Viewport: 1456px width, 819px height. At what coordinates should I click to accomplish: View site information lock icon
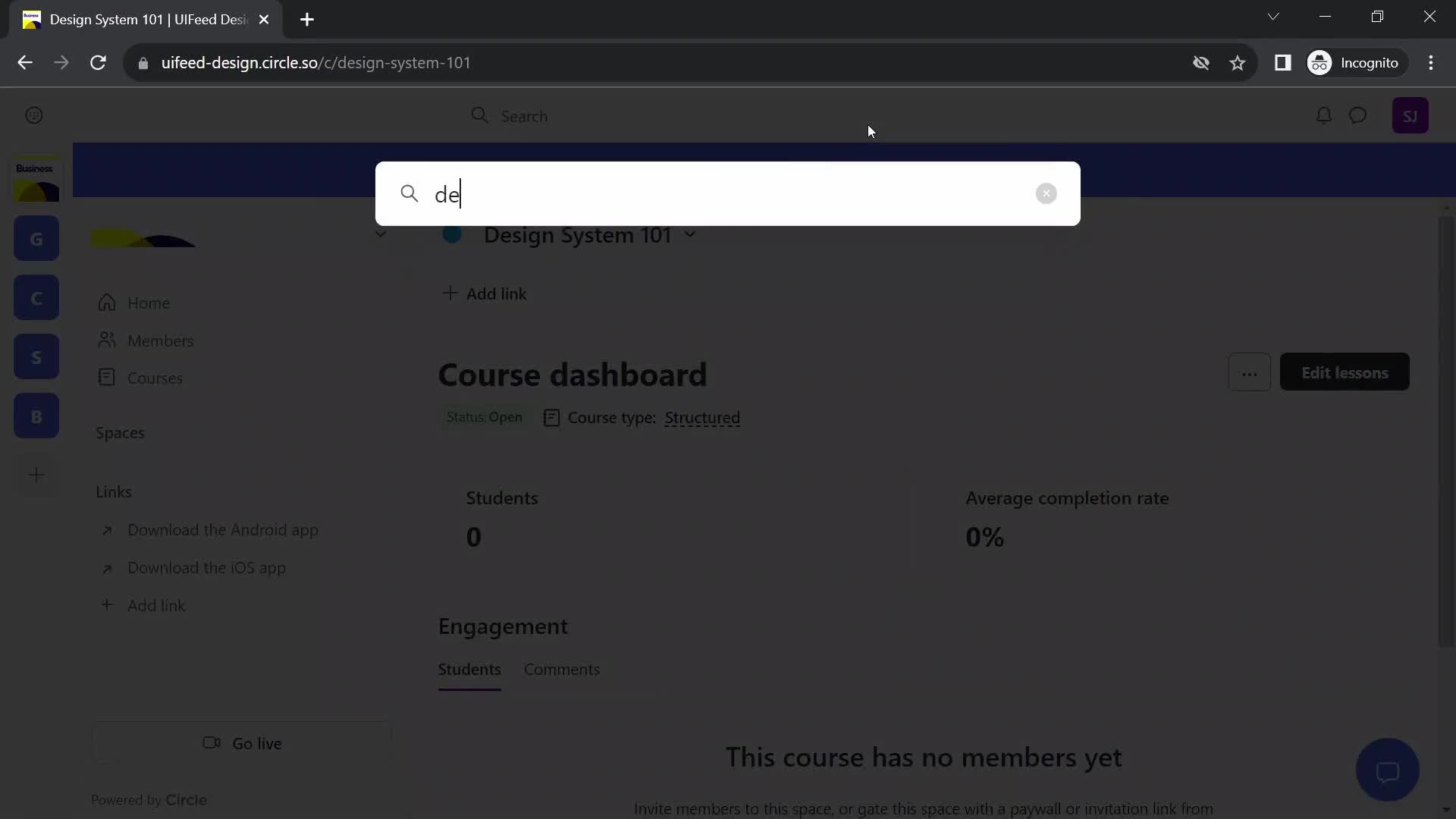coord(143,64)
